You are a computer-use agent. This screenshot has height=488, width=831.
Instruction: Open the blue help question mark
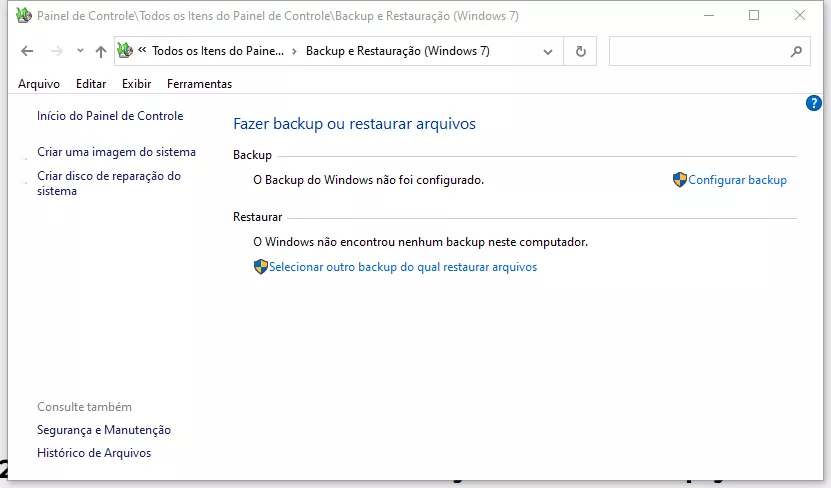coord(814,103)
